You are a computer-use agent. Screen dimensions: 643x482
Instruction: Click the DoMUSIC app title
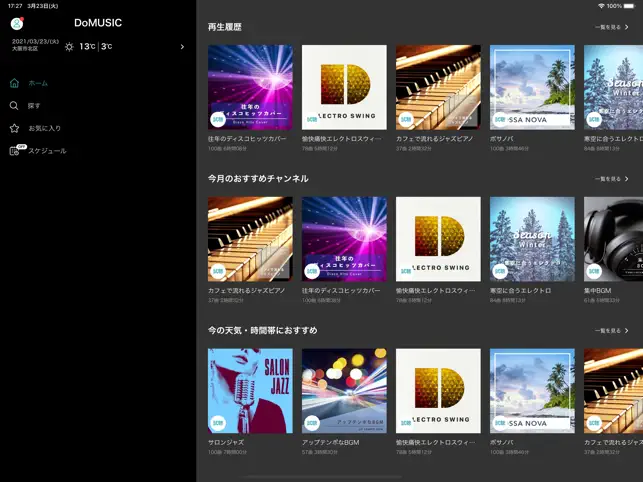(x=98, y=23)
